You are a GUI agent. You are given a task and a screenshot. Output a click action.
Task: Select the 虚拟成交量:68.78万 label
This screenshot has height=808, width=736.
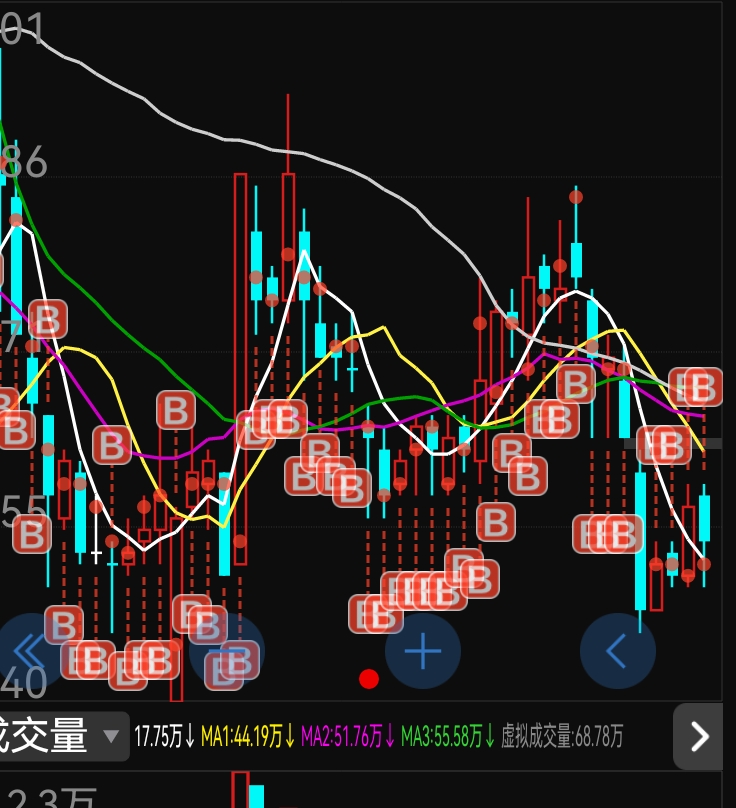[562, 736]
